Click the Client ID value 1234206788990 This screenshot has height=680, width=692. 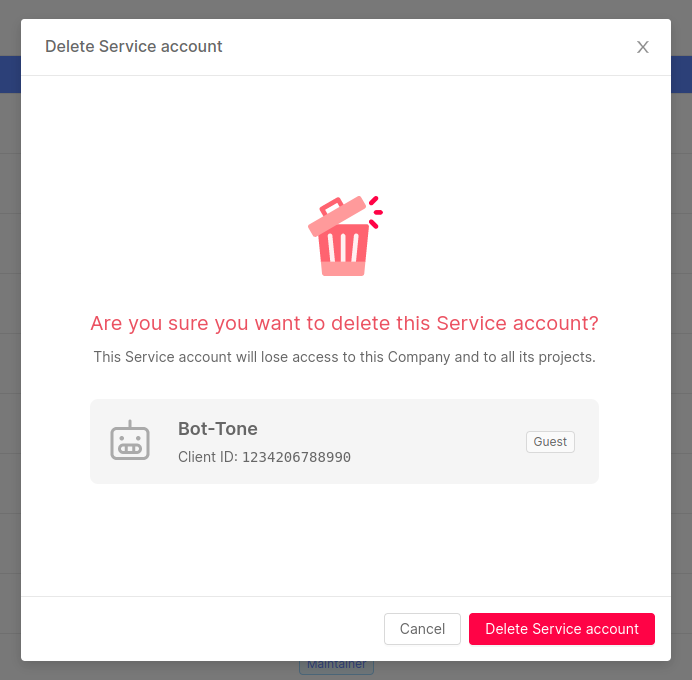tap(296, 457)
